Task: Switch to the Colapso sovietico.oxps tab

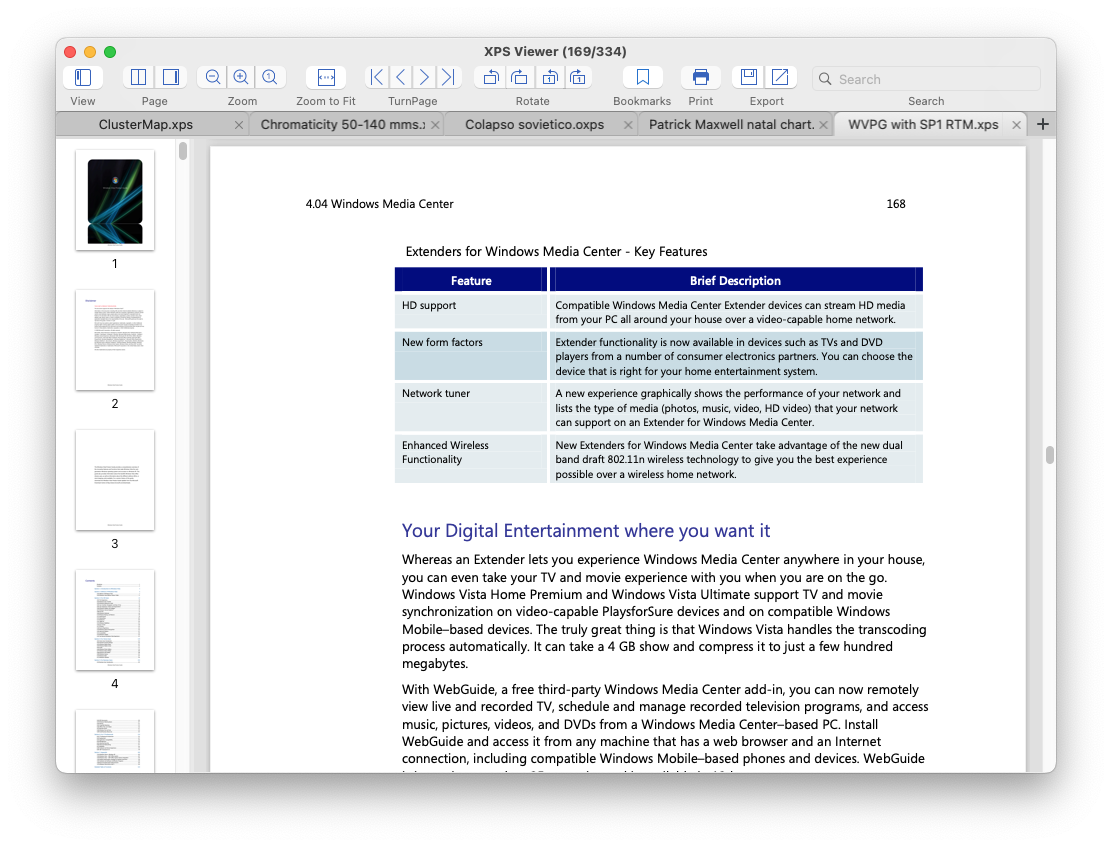Action: (534, 124)
